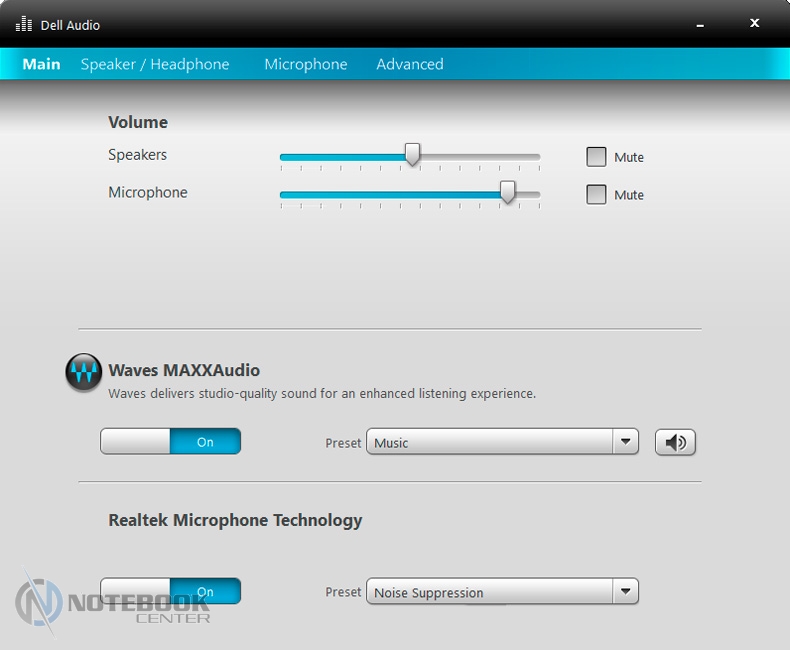The height and width of the screenshot is (650, 790).
Task: Click the Microphone volume slider handle
Action: coord(508,193)
